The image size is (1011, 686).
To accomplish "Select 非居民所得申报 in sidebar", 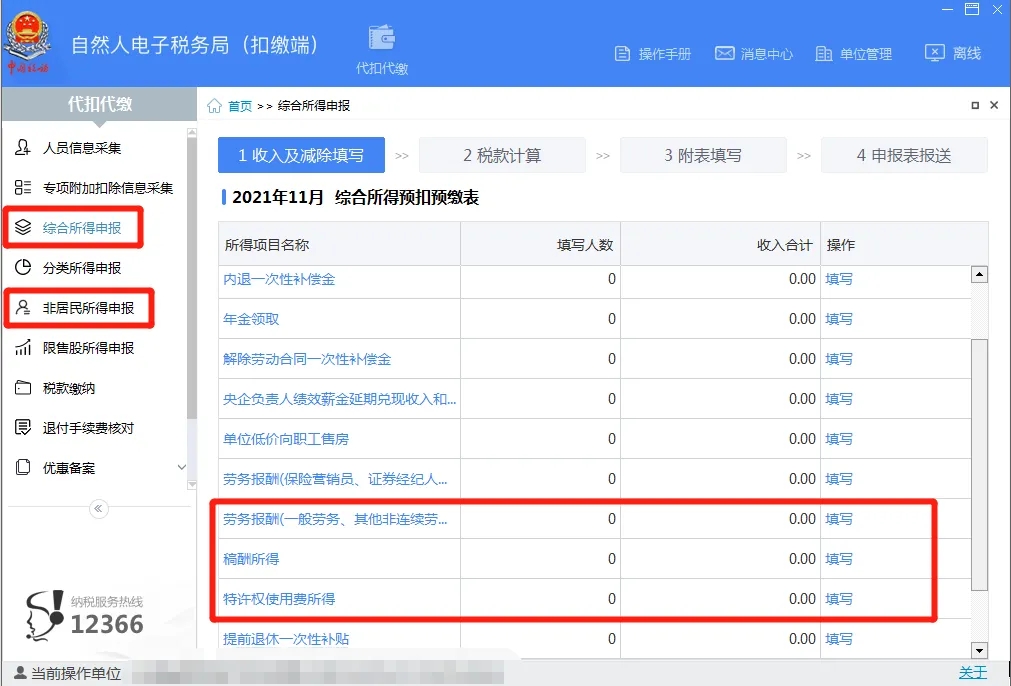I will [x=88, y=308].
